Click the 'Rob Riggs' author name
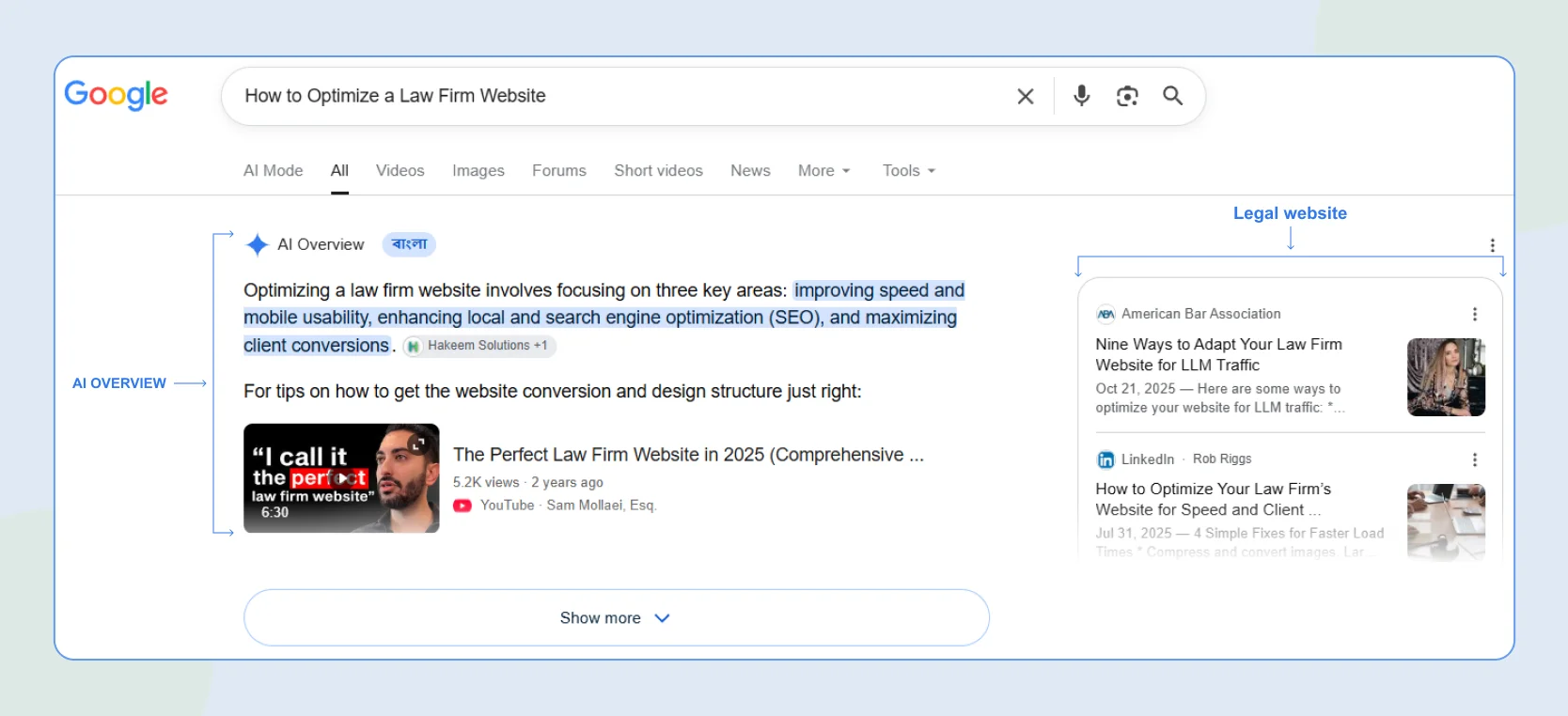Image resolution: width=1568 pixels, height=716 pixels. point(1222,459)
